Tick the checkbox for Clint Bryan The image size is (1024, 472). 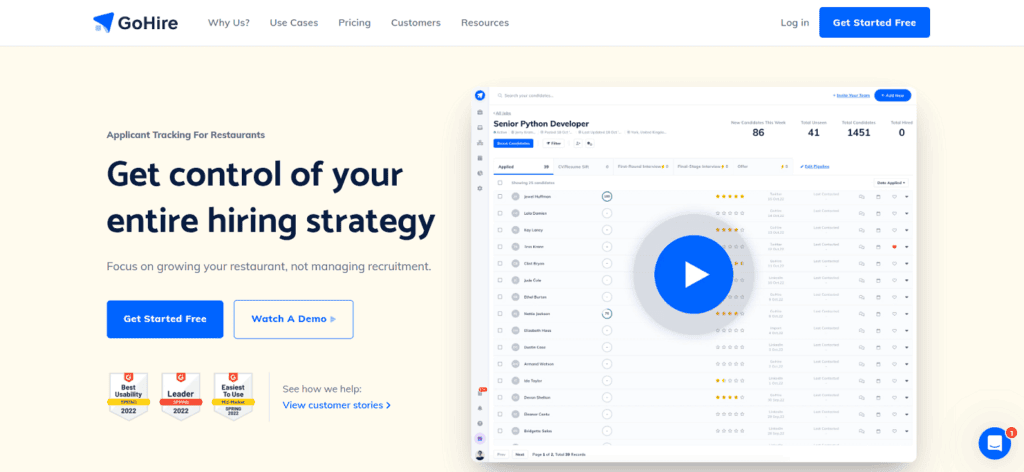tap(500, 263)
